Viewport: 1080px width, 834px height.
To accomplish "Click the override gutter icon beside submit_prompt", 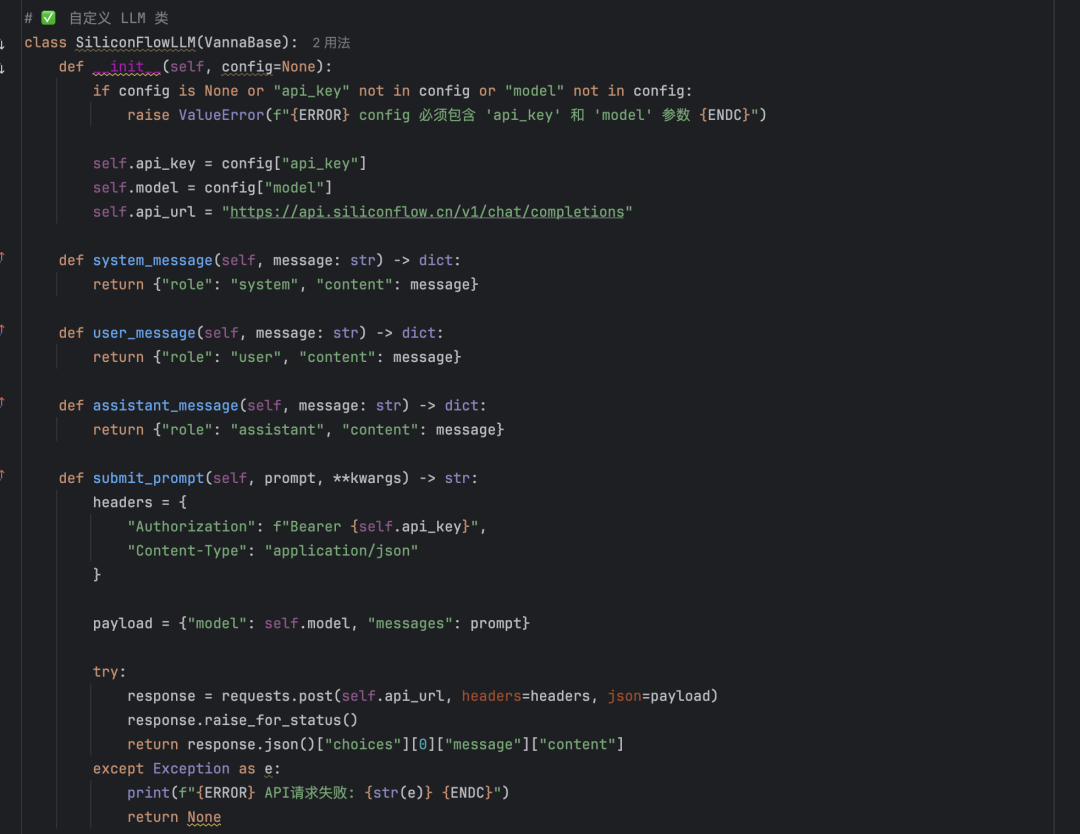I will (2, 475).
